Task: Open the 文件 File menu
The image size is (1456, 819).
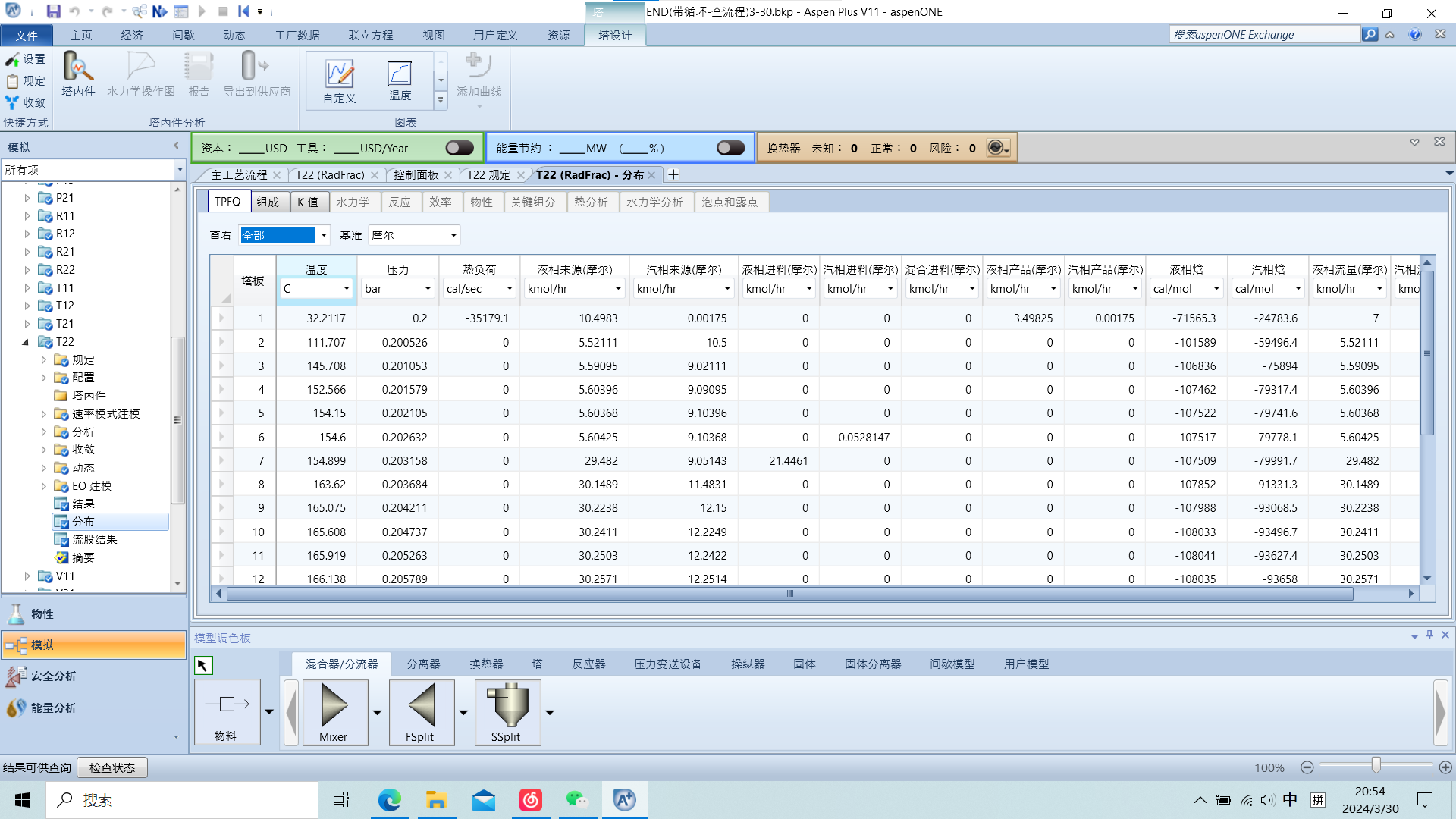Action: [27, 35]
